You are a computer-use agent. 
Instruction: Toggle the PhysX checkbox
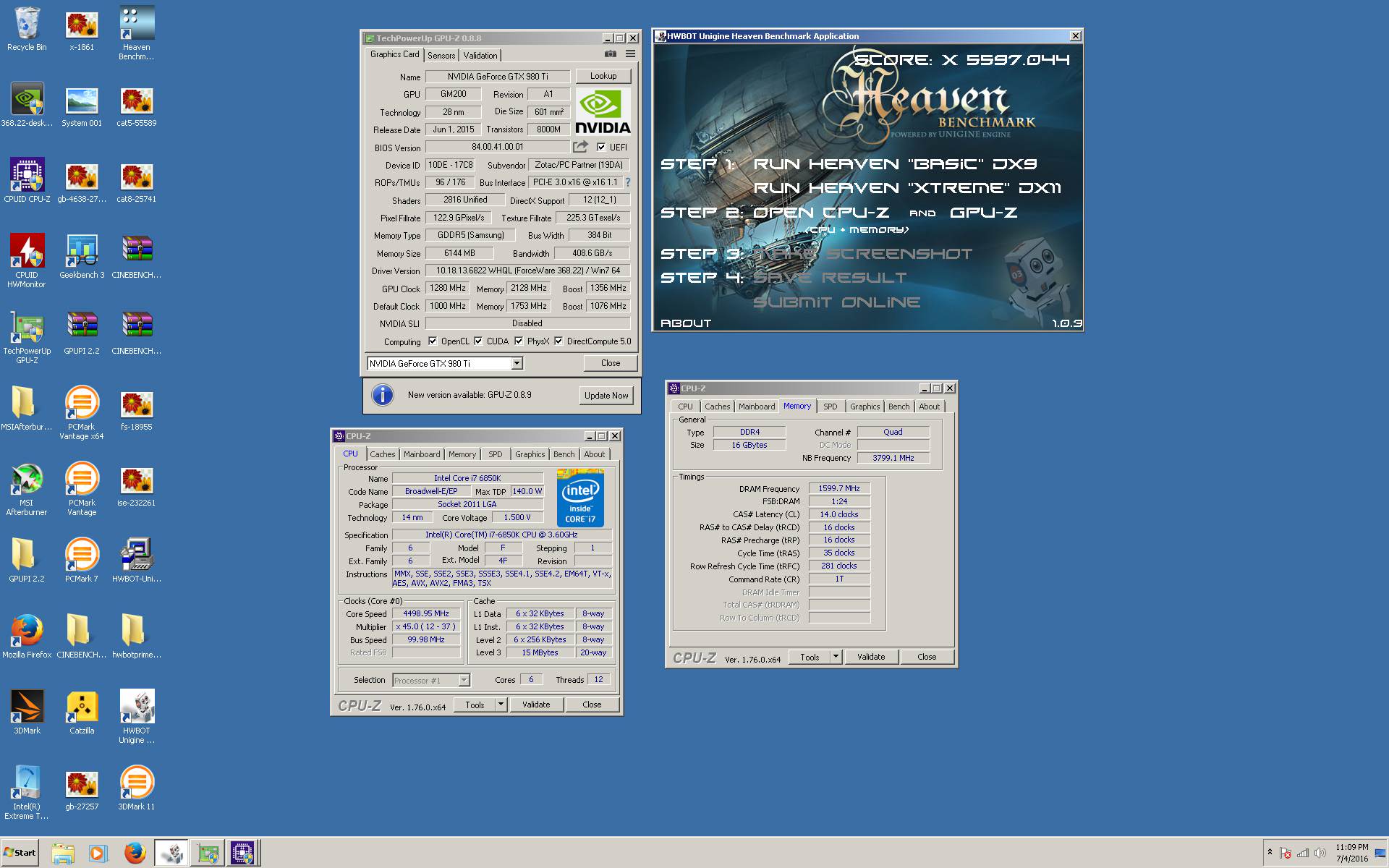pyautogui.click(x=519, y=341)
